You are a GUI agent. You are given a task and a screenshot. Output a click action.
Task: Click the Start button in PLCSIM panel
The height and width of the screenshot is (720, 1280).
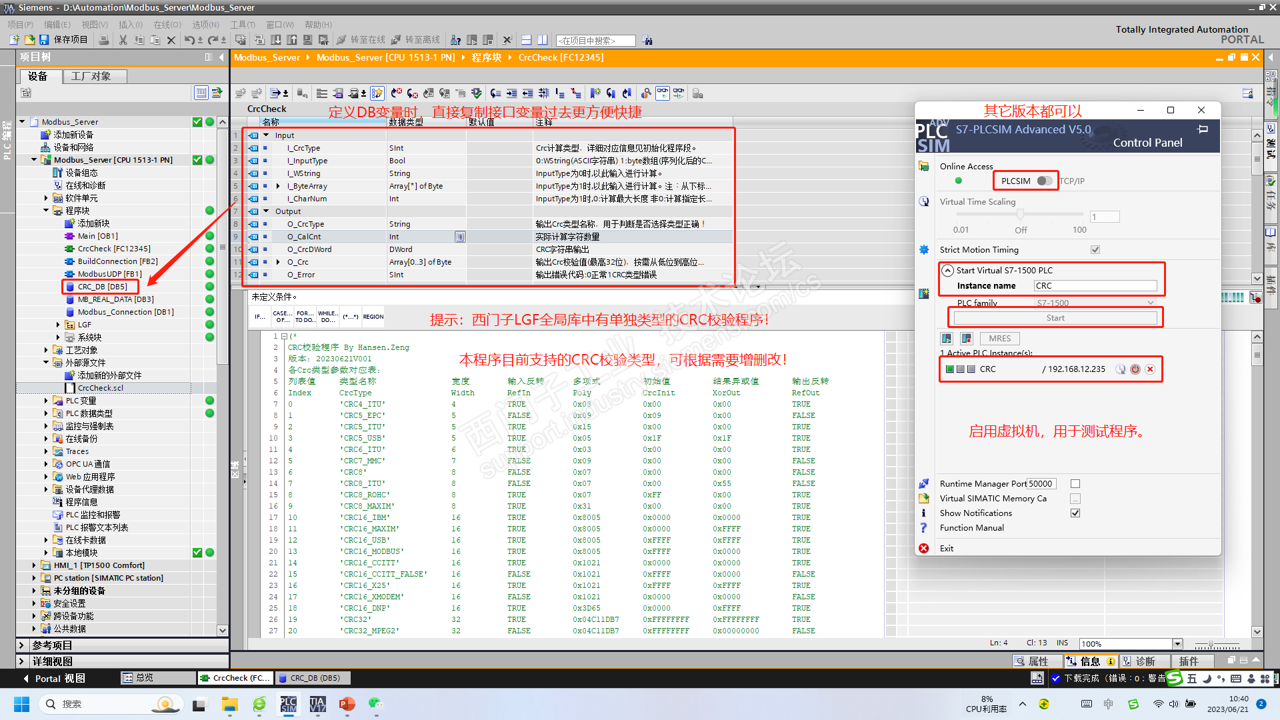click(1055, 318)
